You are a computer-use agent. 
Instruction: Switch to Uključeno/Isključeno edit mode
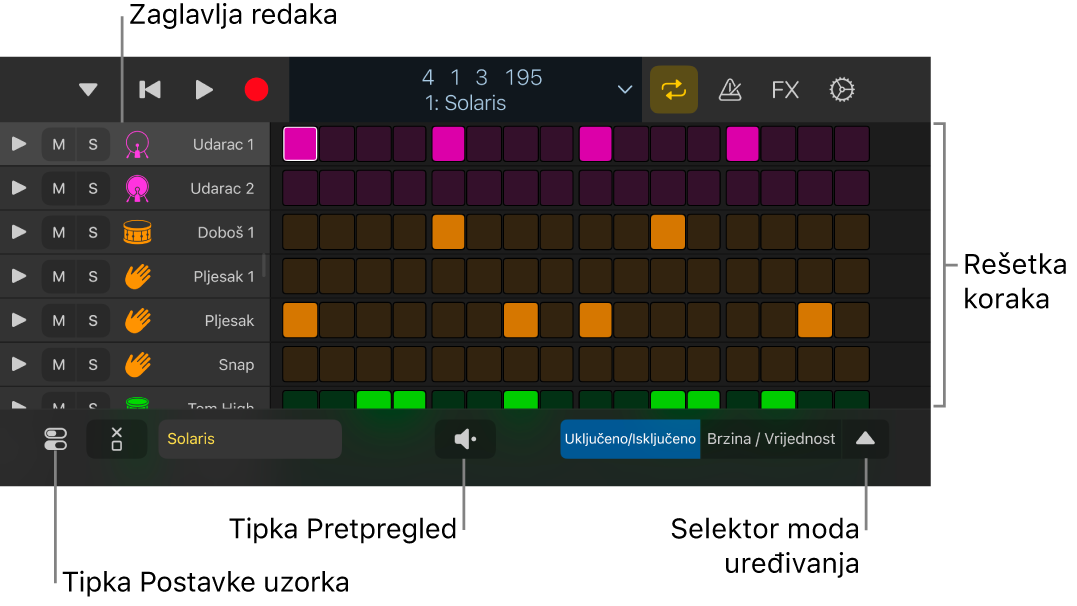(x=630, y=439)
